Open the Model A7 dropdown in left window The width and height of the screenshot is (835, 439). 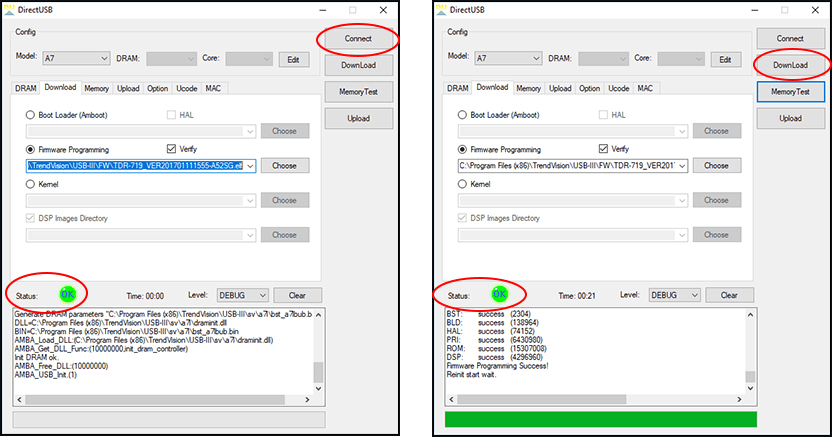click(73, 59)
